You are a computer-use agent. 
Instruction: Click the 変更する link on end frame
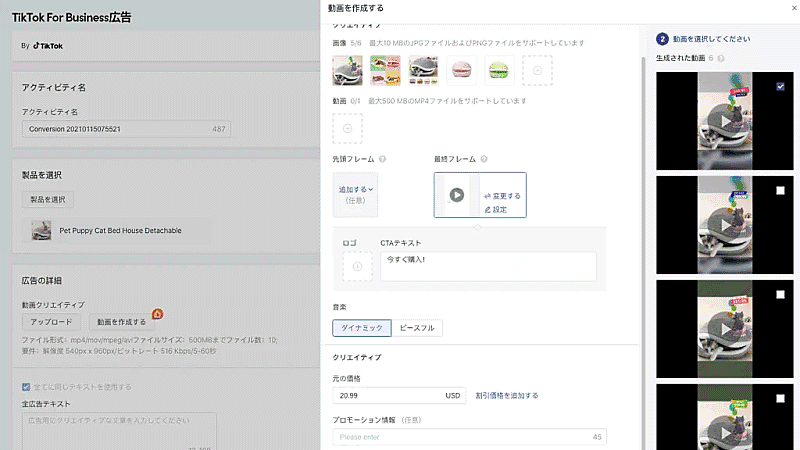coord(502,196)
